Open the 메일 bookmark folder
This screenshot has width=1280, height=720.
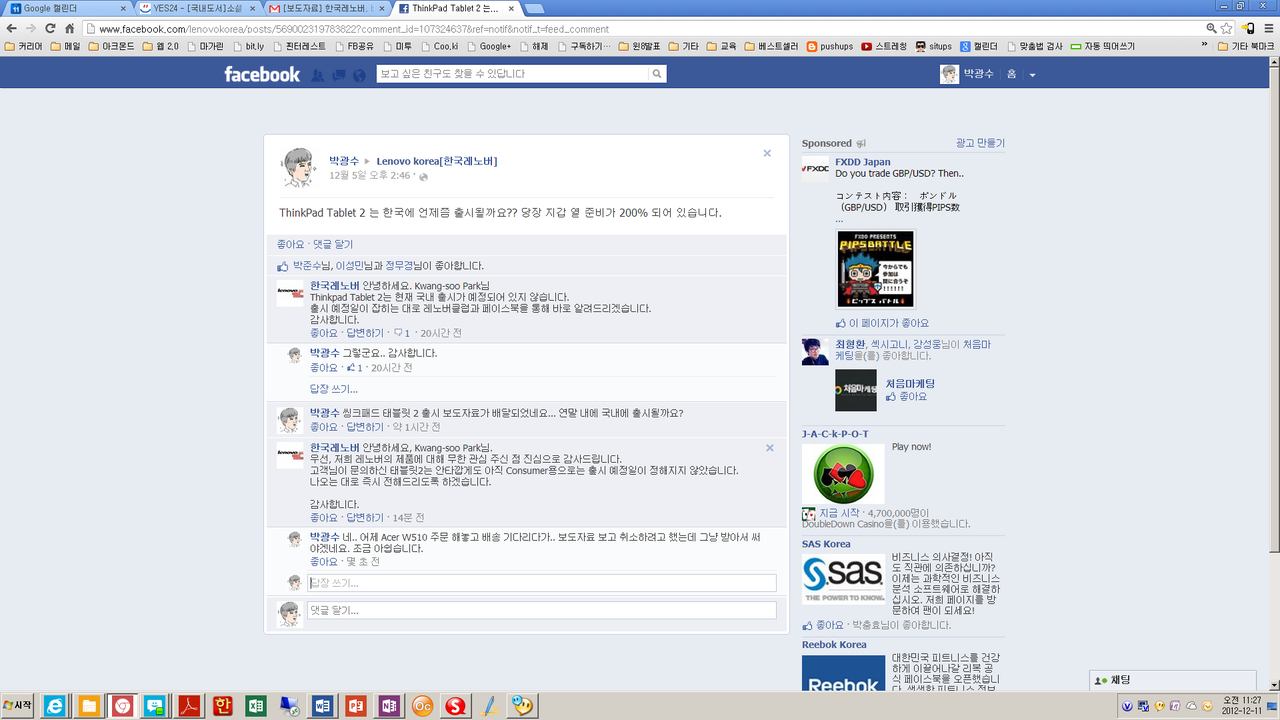coord(65,46)
